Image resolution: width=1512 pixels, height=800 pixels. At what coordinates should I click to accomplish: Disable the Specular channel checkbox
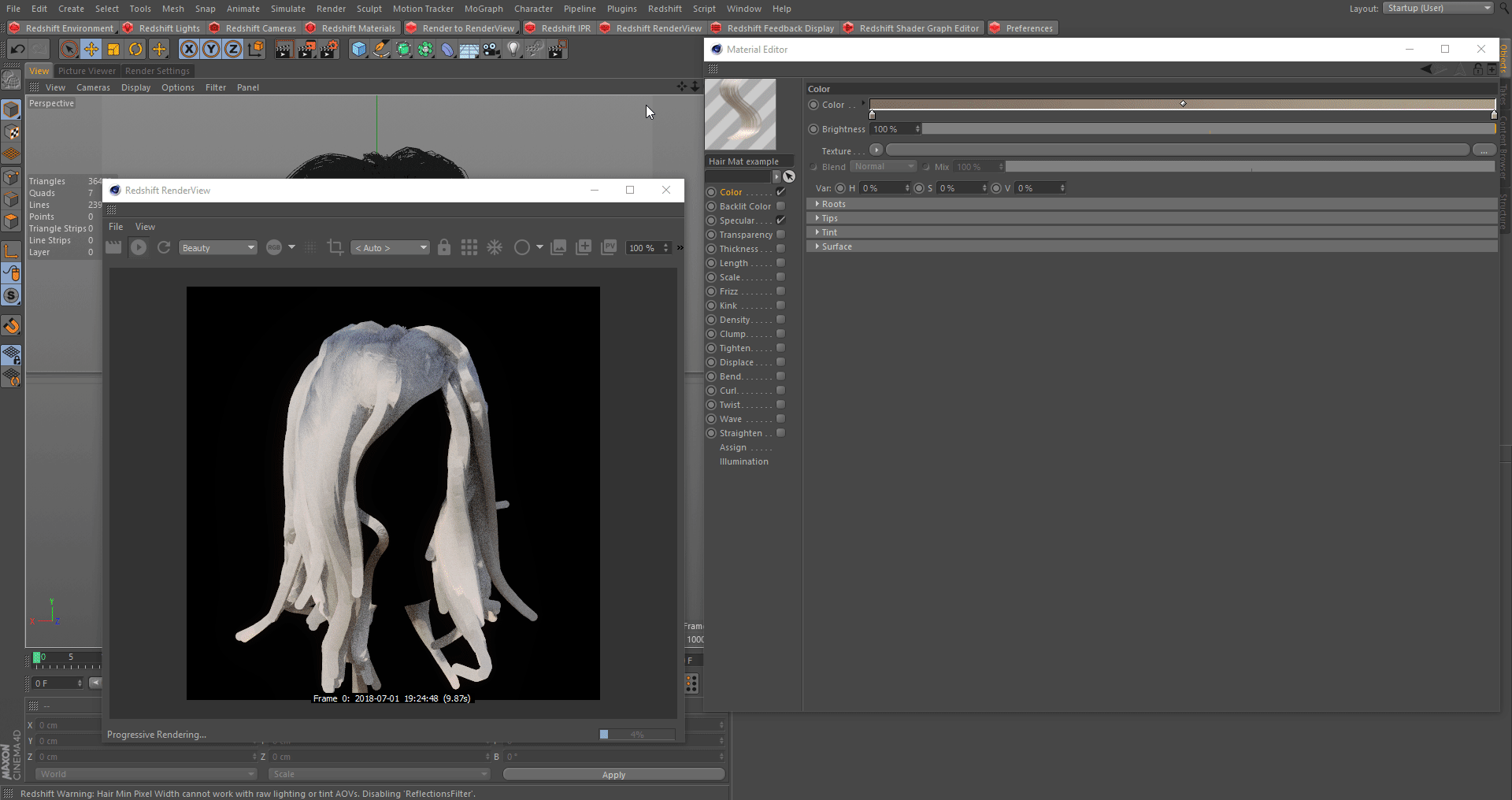pyautogui.click(x=780, y=220)
